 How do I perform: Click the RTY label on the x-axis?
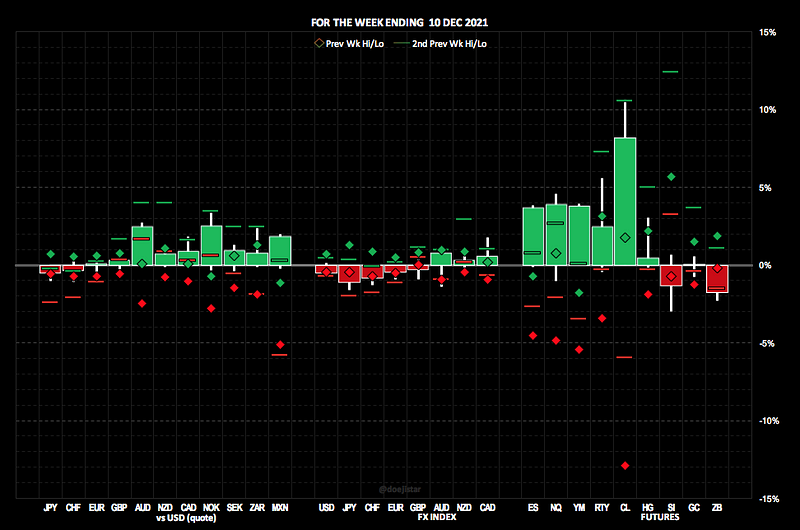click(602, 508)
